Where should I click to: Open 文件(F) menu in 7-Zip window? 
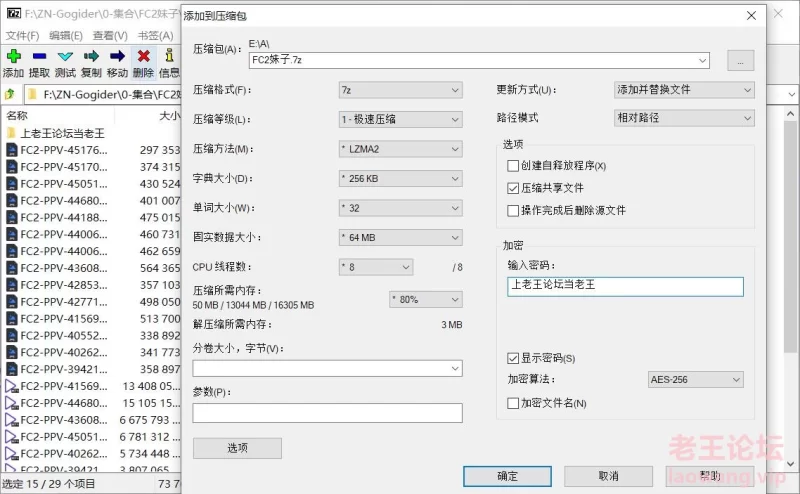22,36
